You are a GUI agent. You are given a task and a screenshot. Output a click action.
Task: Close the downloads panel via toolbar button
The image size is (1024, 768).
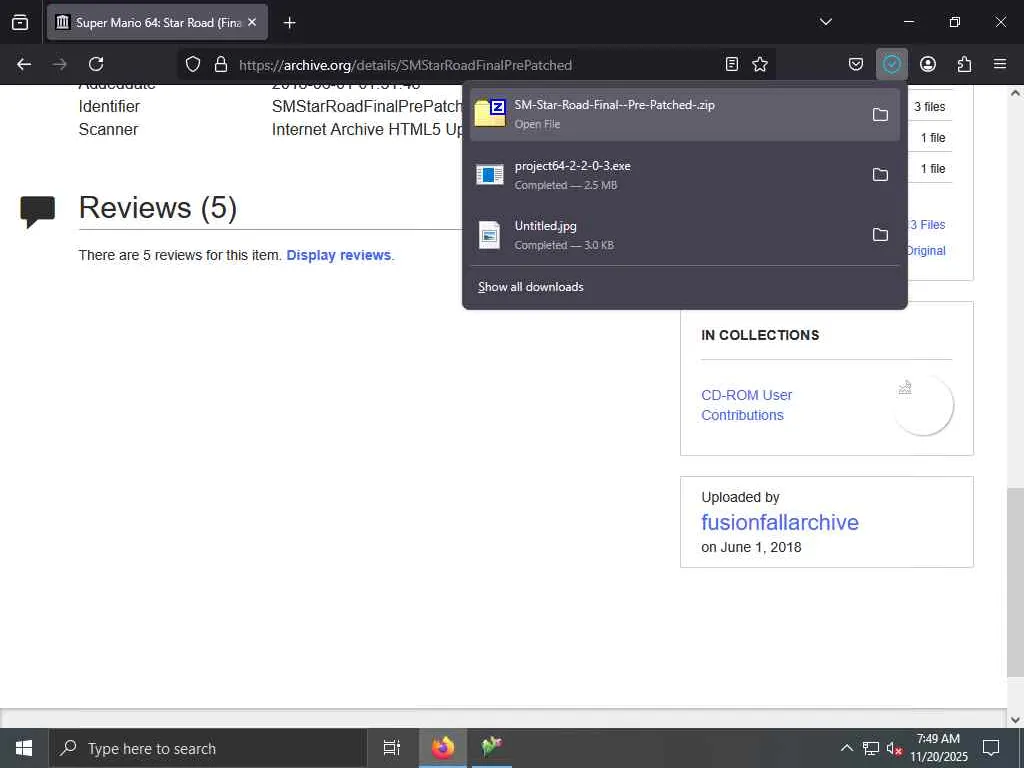pos(891,64)
